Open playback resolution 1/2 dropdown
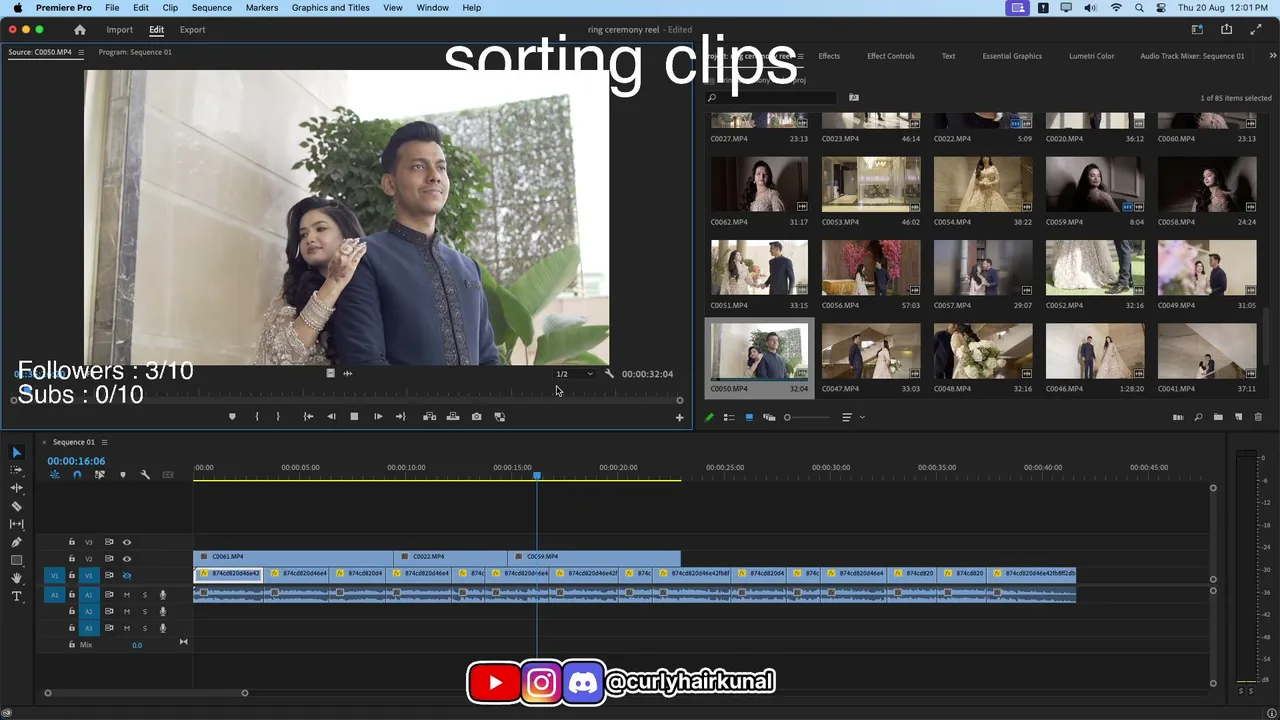 (x=575, y=374)
